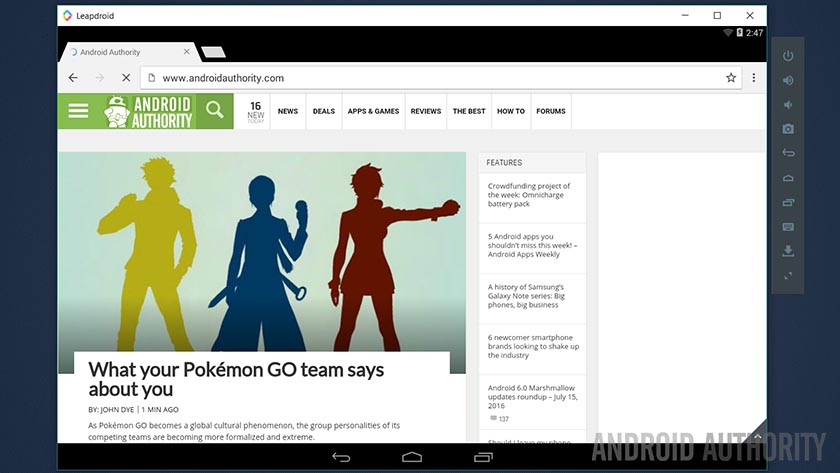Open the Omnicharge crowdfunding feature link
This screenshot has height=473, width=840.
529,194
